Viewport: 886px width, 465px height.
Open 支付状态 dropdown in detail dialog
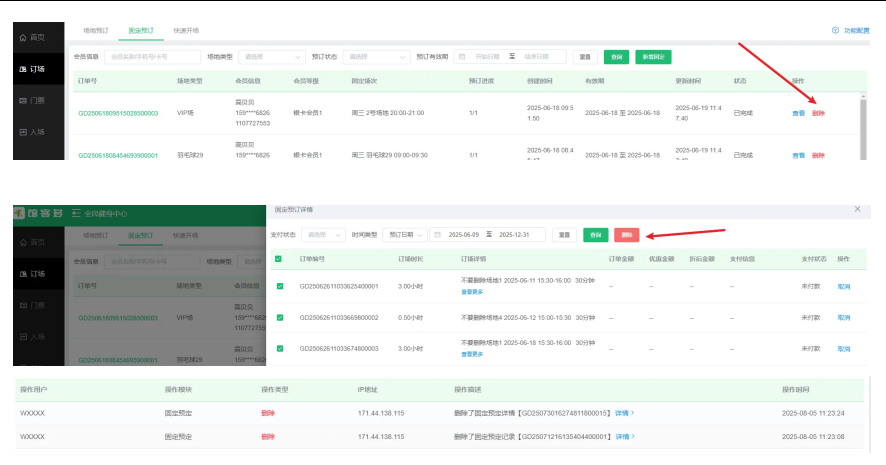[323, 235]
